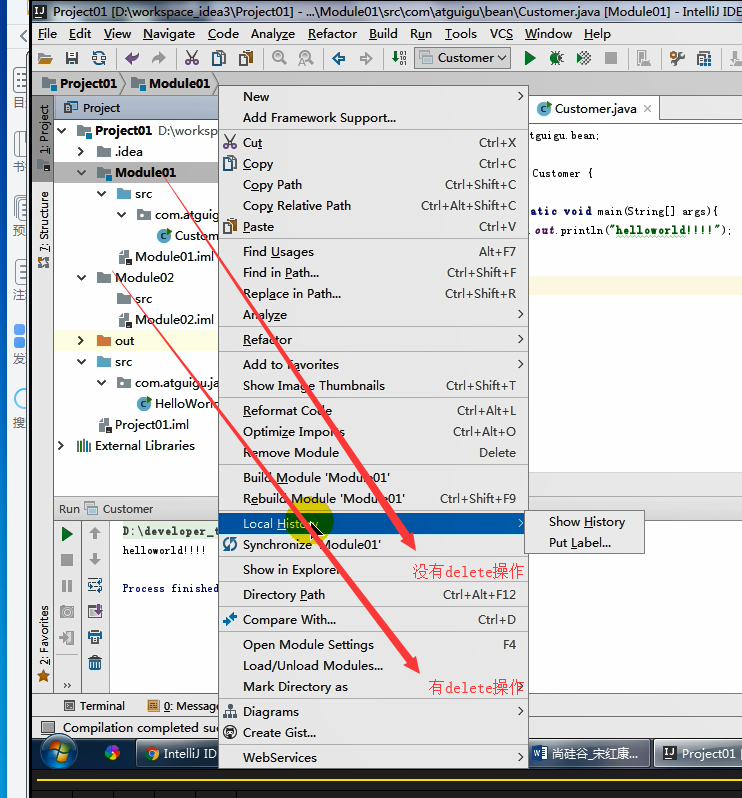The image size is (742, 798).
Task: Expand the External Libraries node
Action: click(61, 446)
